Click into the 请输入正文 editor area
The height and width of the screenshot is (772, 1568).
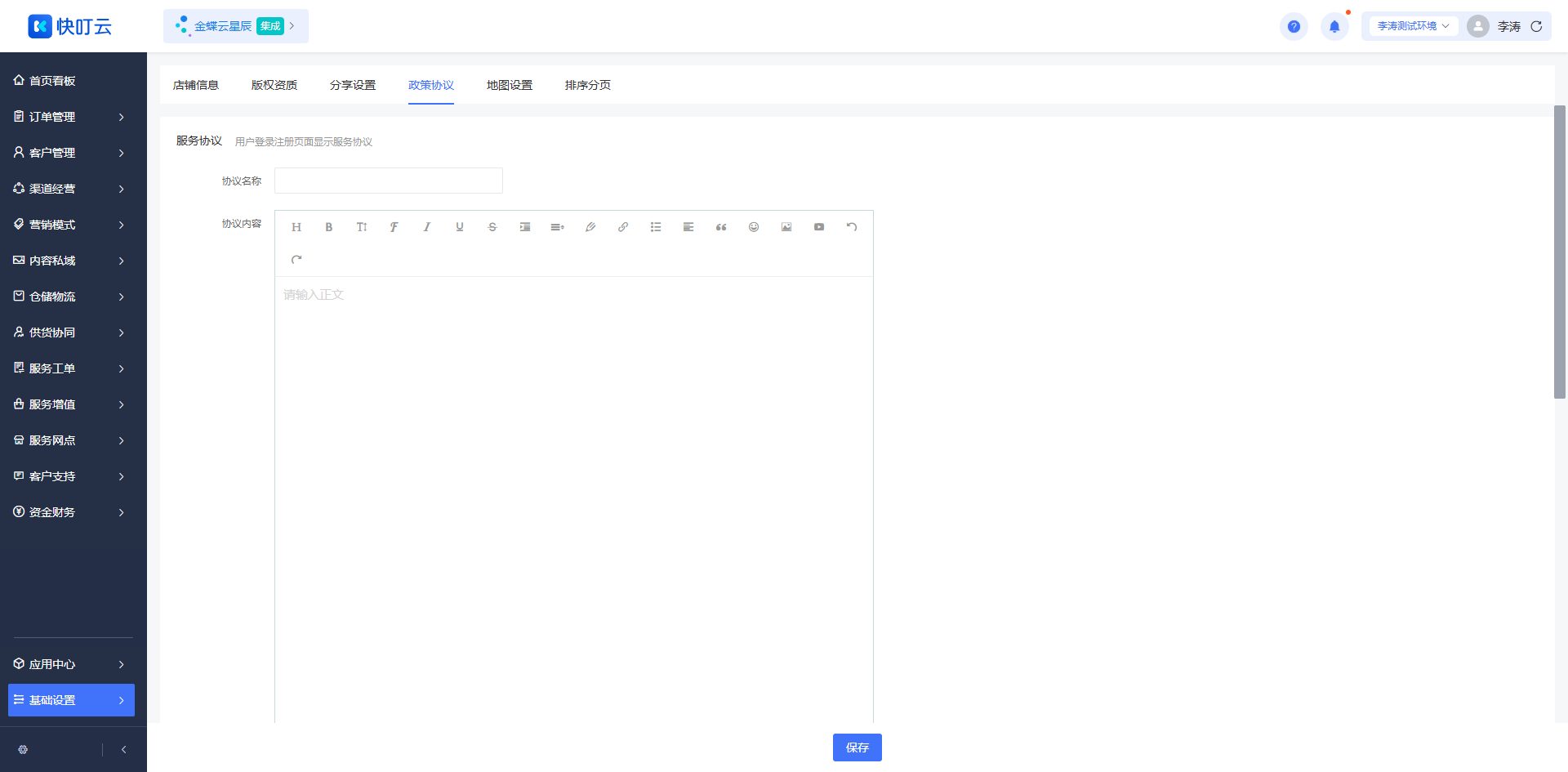click(574, 498)
